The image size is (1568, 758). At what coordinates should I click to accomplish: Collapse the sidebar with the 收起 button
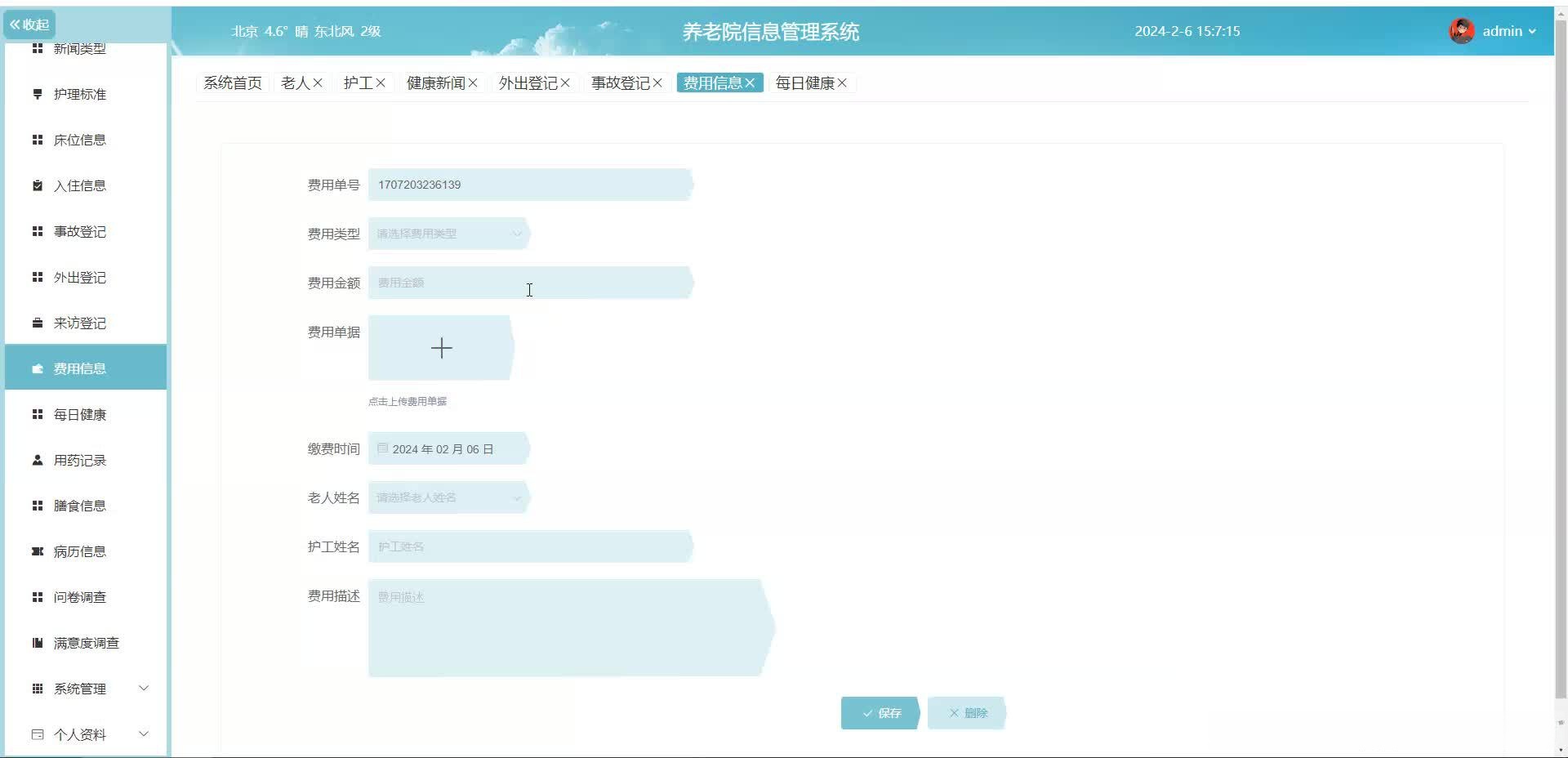[x=29, y=25]
